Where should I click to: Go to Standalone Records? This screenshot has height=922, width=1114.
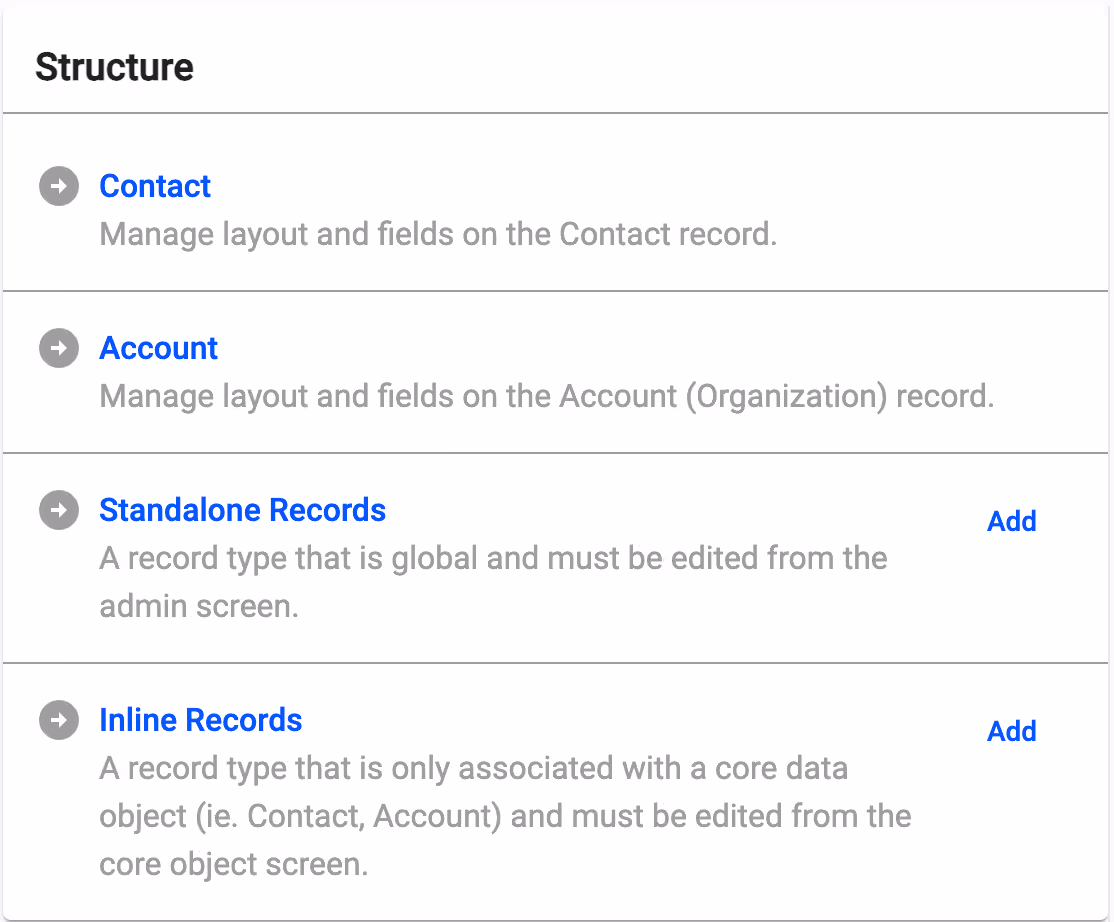242,510
